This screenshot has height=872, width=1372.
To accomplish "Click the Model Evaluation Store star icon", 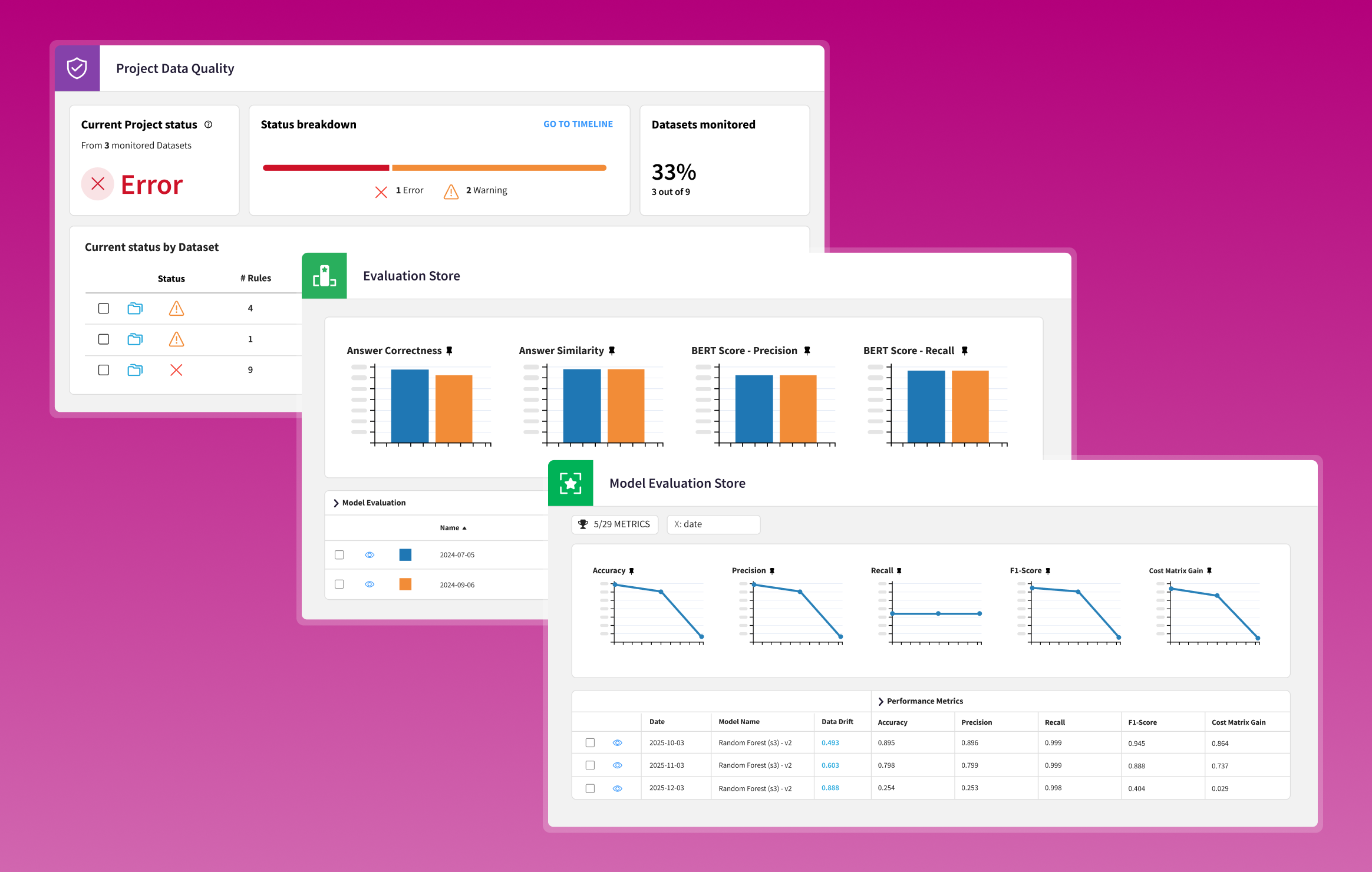I will point(570,483).
